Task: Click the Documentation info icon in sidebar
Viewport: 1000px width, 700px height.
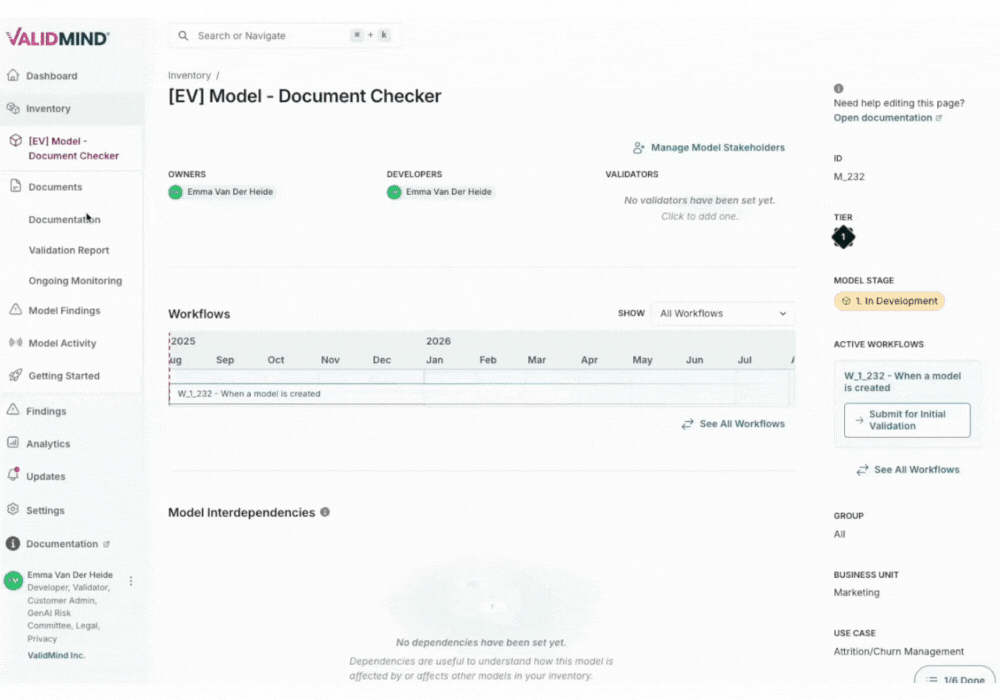Action: coord(13,543)
